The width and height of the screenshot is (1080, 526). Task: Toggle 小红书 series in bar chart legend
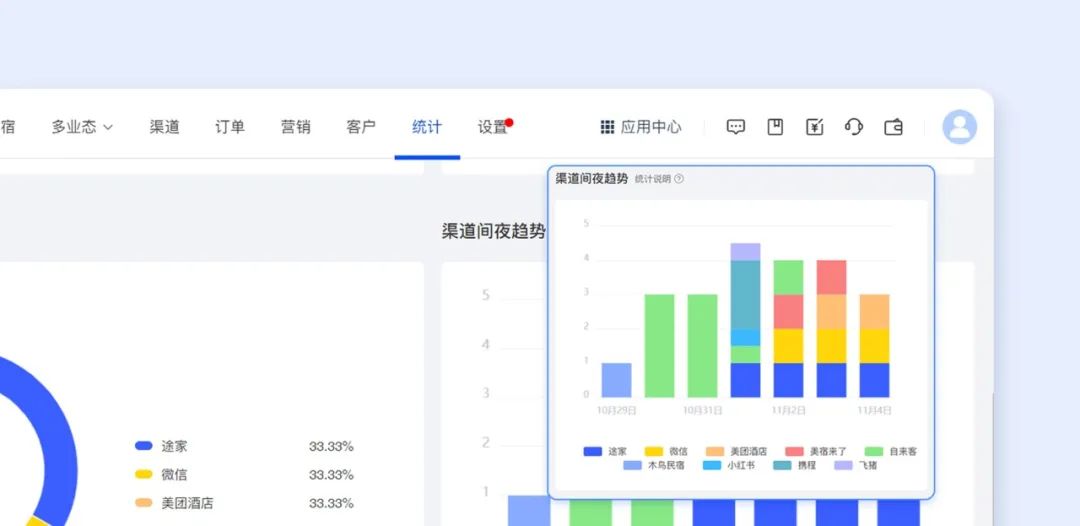(729, 465)
